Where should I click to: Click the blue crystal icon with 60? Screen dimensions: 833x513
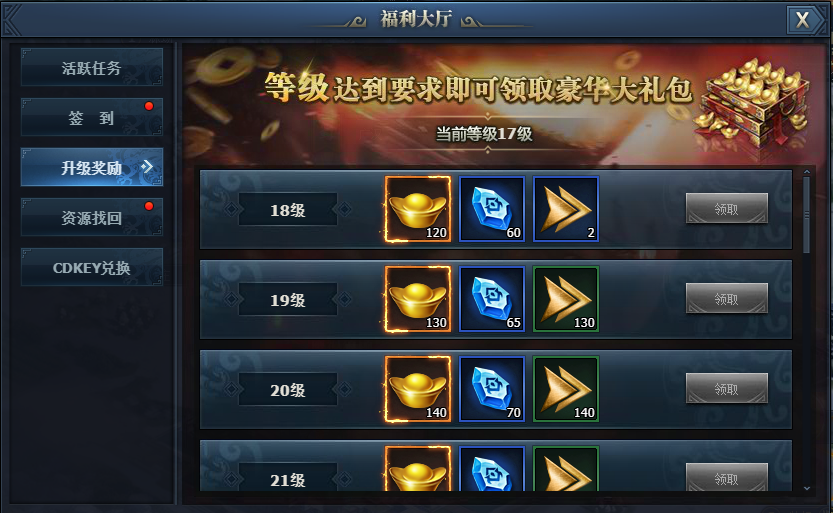[x=492, y=209]
